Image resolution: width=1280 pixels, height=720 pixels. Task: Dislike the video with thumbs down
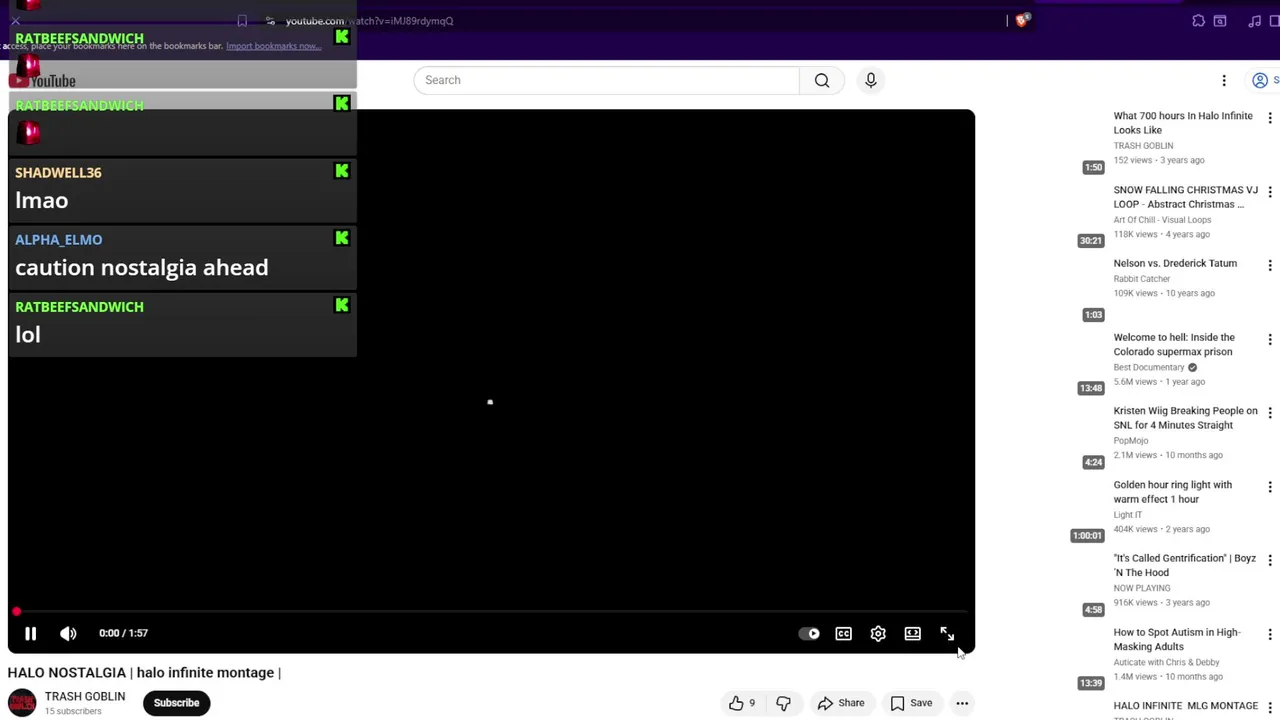click(783, 703)
